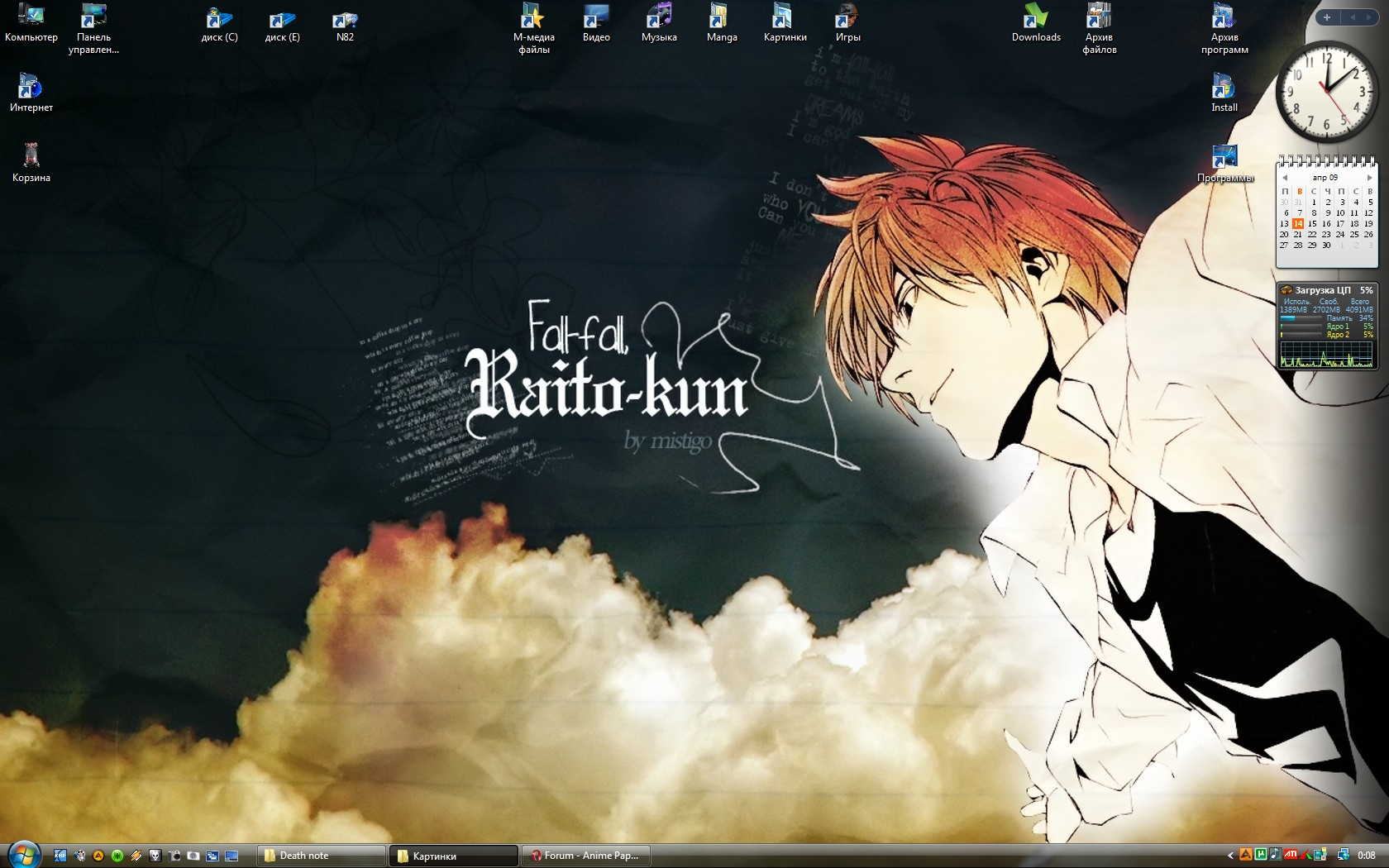Show hidden tray icons with the arrow
Screen dimensions: 1389x868
click(x=1230, y=856)
